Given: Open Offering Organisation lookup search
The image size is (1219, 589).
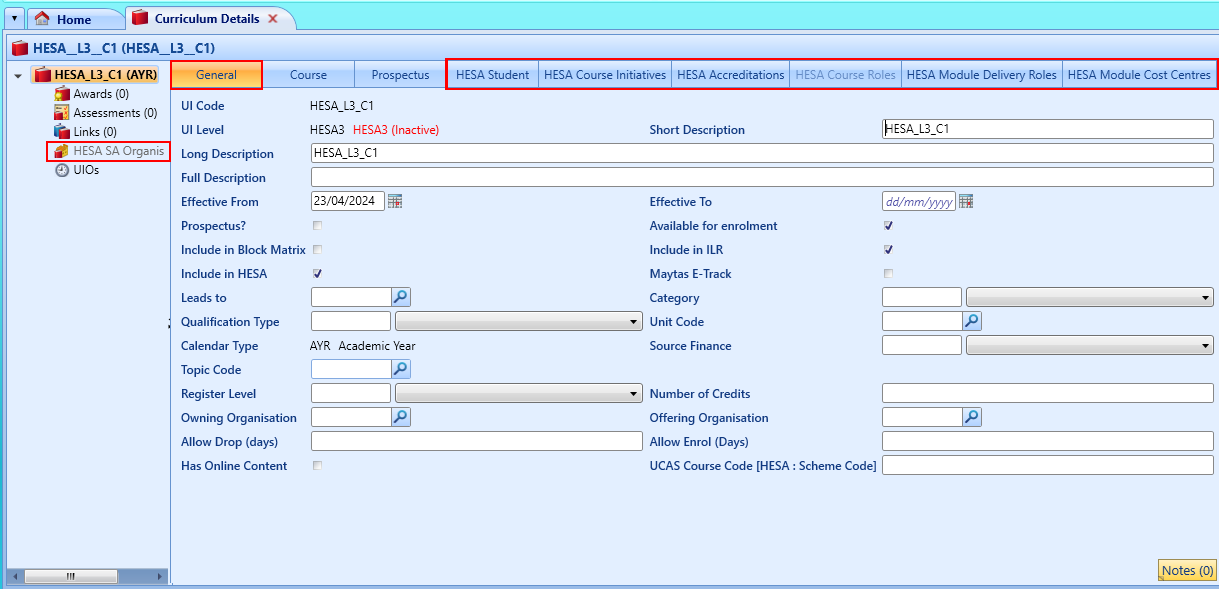Looking at the screenshot, I should [971, 417].
